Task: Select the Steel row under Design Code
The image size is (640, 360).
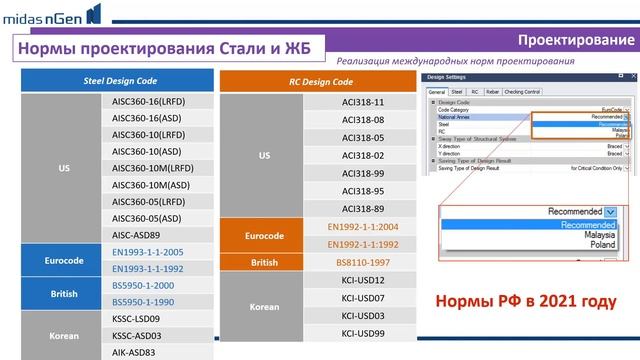Action: [x=484, y=124]
